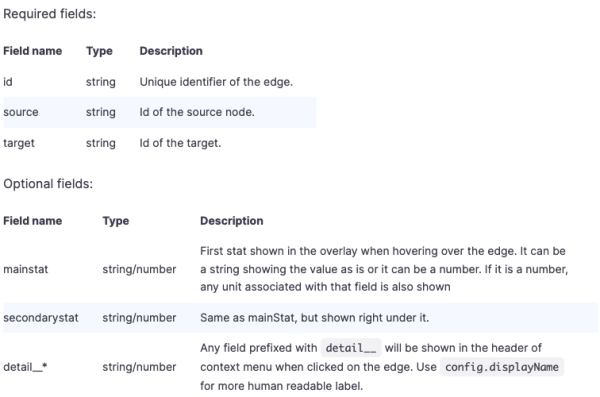Click 'Unique identifier of the edge.' text
Image resolution: width=600 pixels, height=397 pixels.
tap(216, 82)
